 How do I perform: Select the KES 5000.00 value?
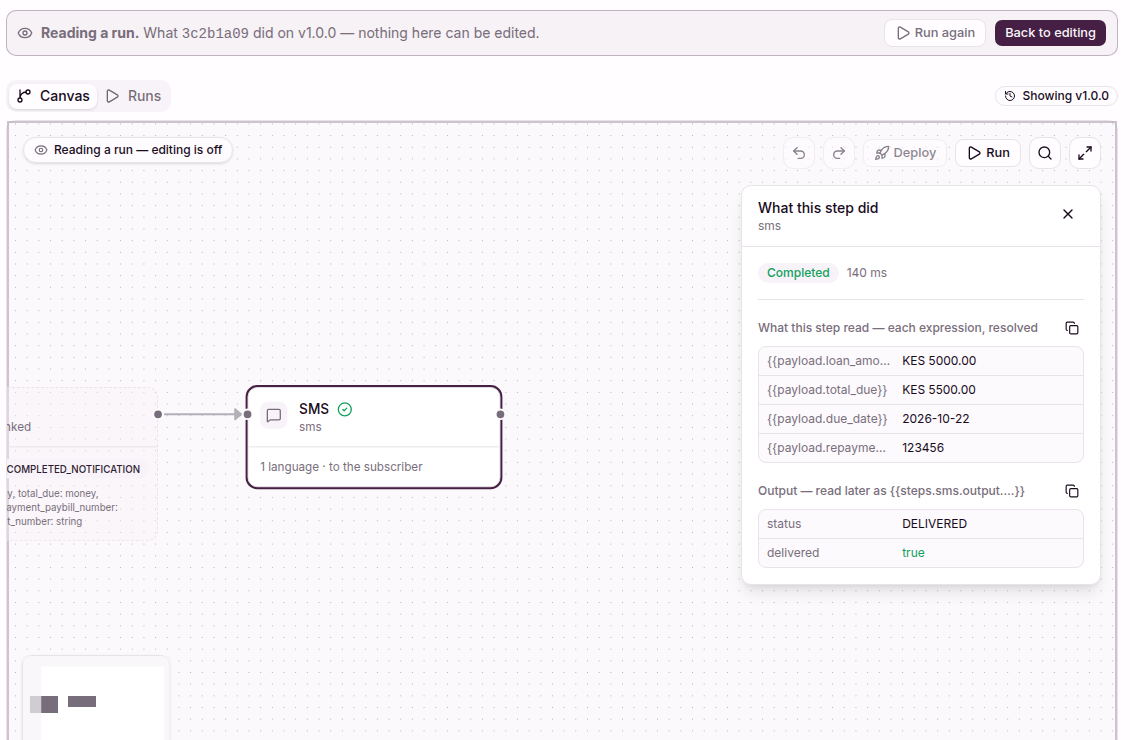point(939,361)
